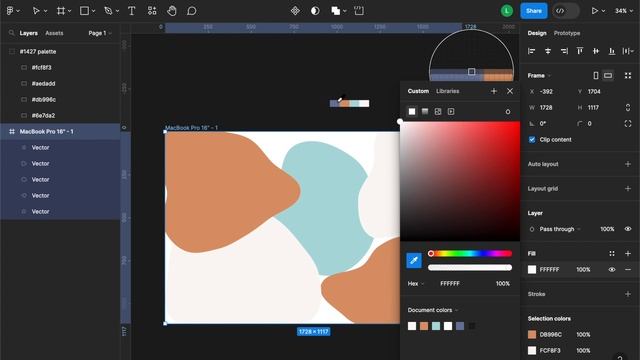Click the hue slider
Image resolution: width=640 pixels, height=360 pixels.
coord(470,253)
